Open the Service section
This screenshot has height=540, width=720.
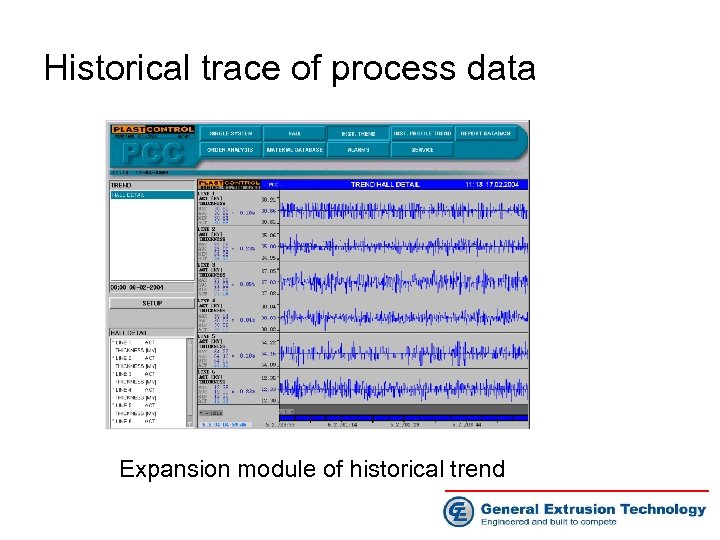422,150
